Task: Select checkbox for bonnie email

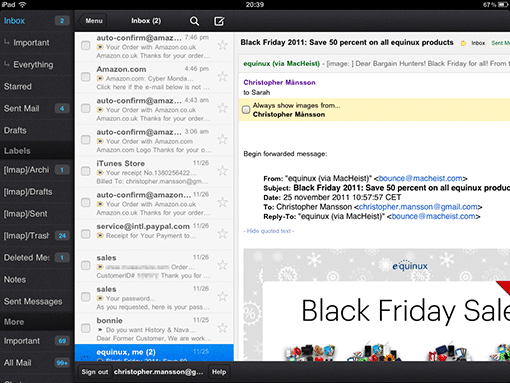Action: pyautogui.click(x=86, y=328)
